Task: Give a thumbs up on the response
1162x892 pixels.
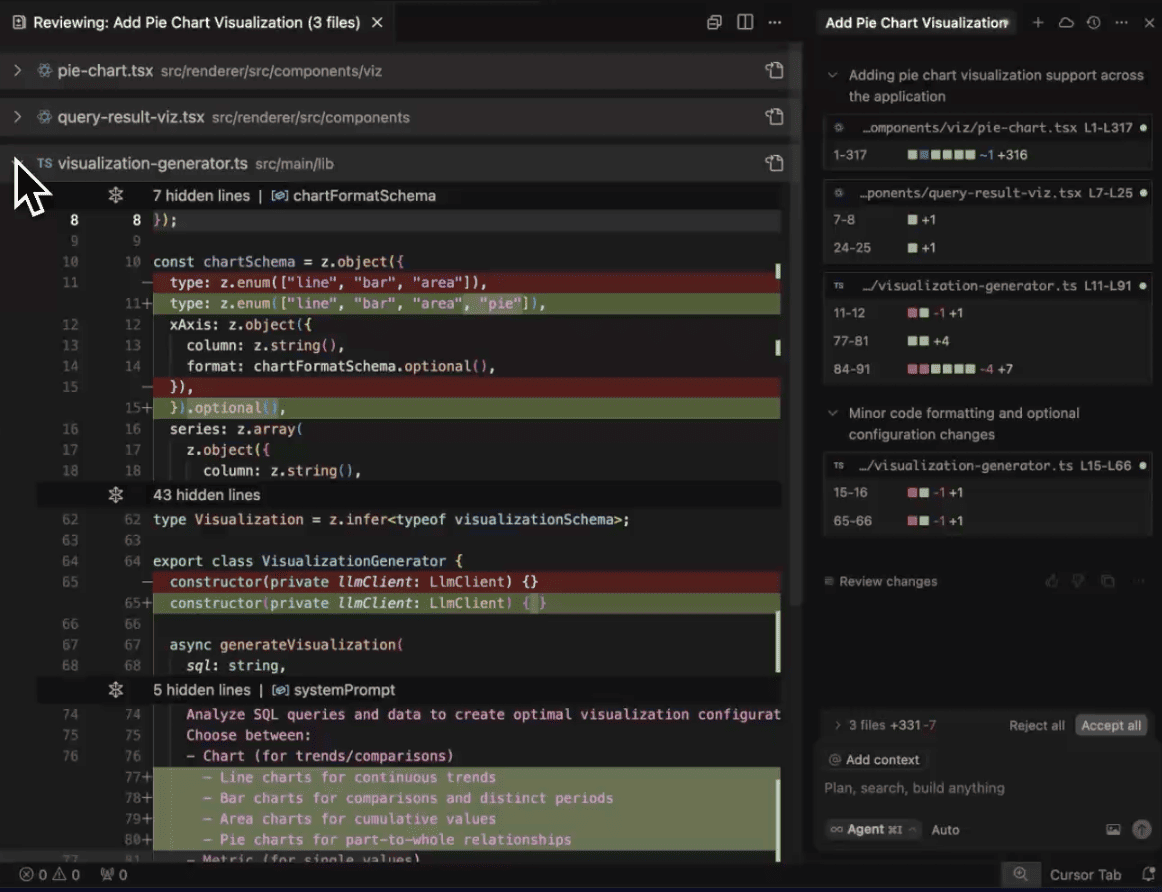Action: click(1051, 582)
